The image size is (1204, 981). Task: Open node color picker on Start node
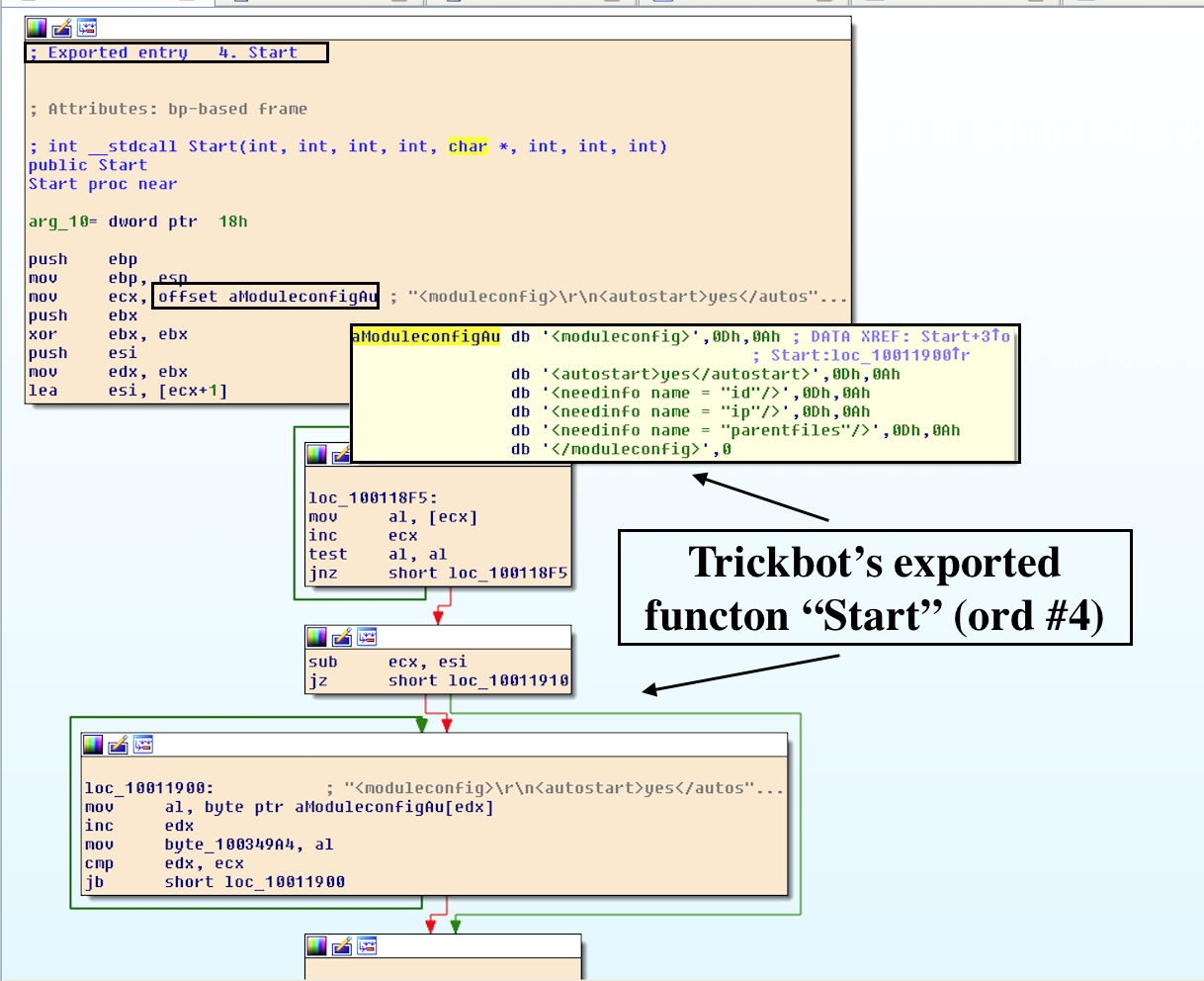(37, 28)
